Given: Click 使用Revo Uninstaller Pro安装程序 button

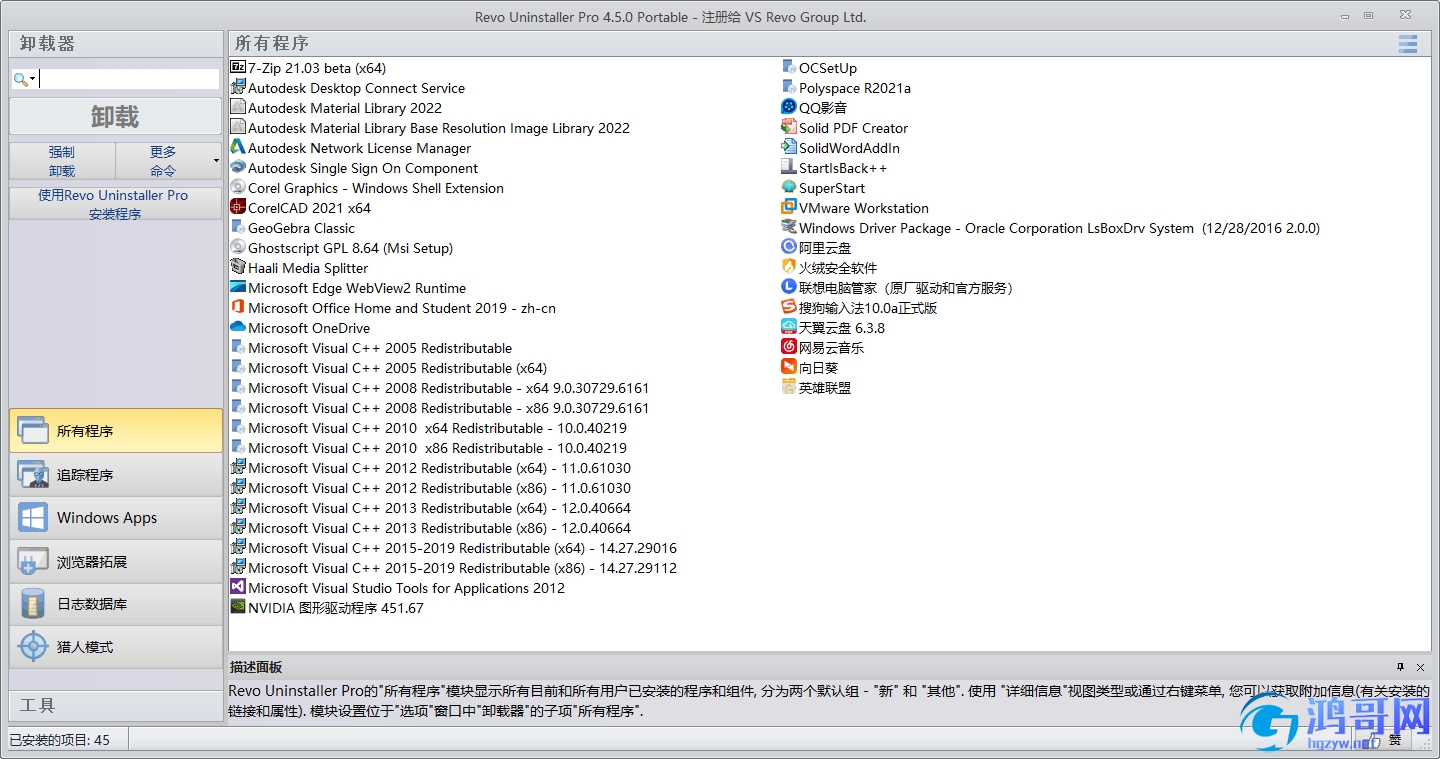Looking at the screenshot, I should pos(116,204).
